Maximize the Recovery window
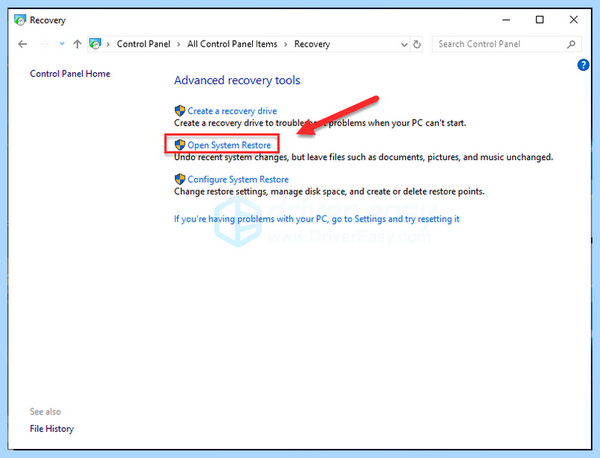The width and height of the screenshot is (600, 458). coord(540,20)
